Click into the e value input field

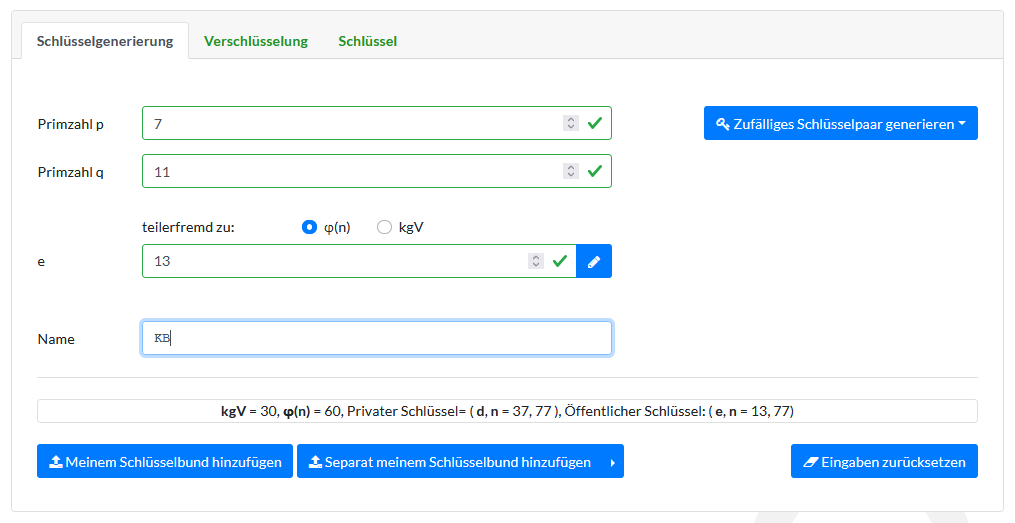coord(359,261)
